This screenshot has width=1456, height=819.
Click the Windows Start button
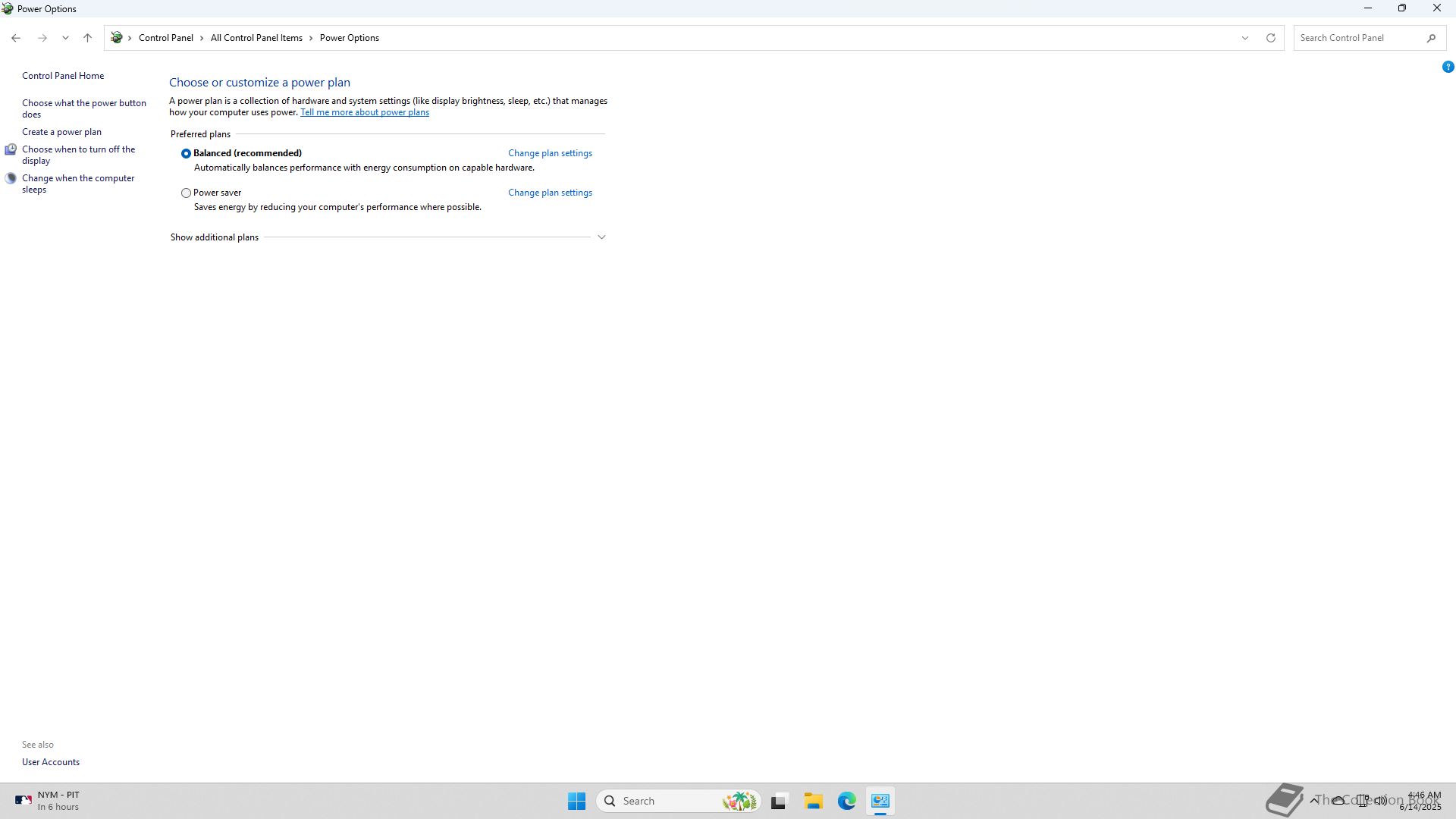(576, 801)
